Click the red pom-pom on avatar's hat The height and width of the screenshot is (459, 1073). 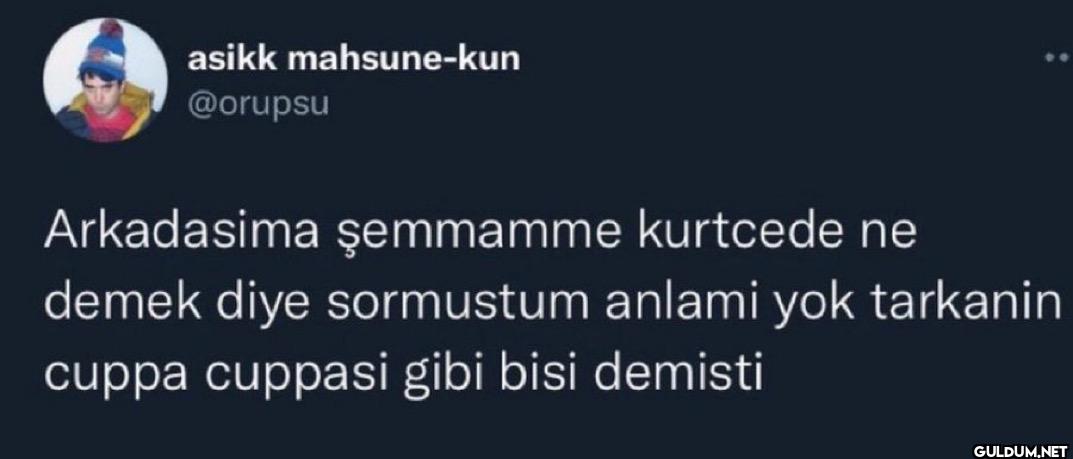click(110, 30)
